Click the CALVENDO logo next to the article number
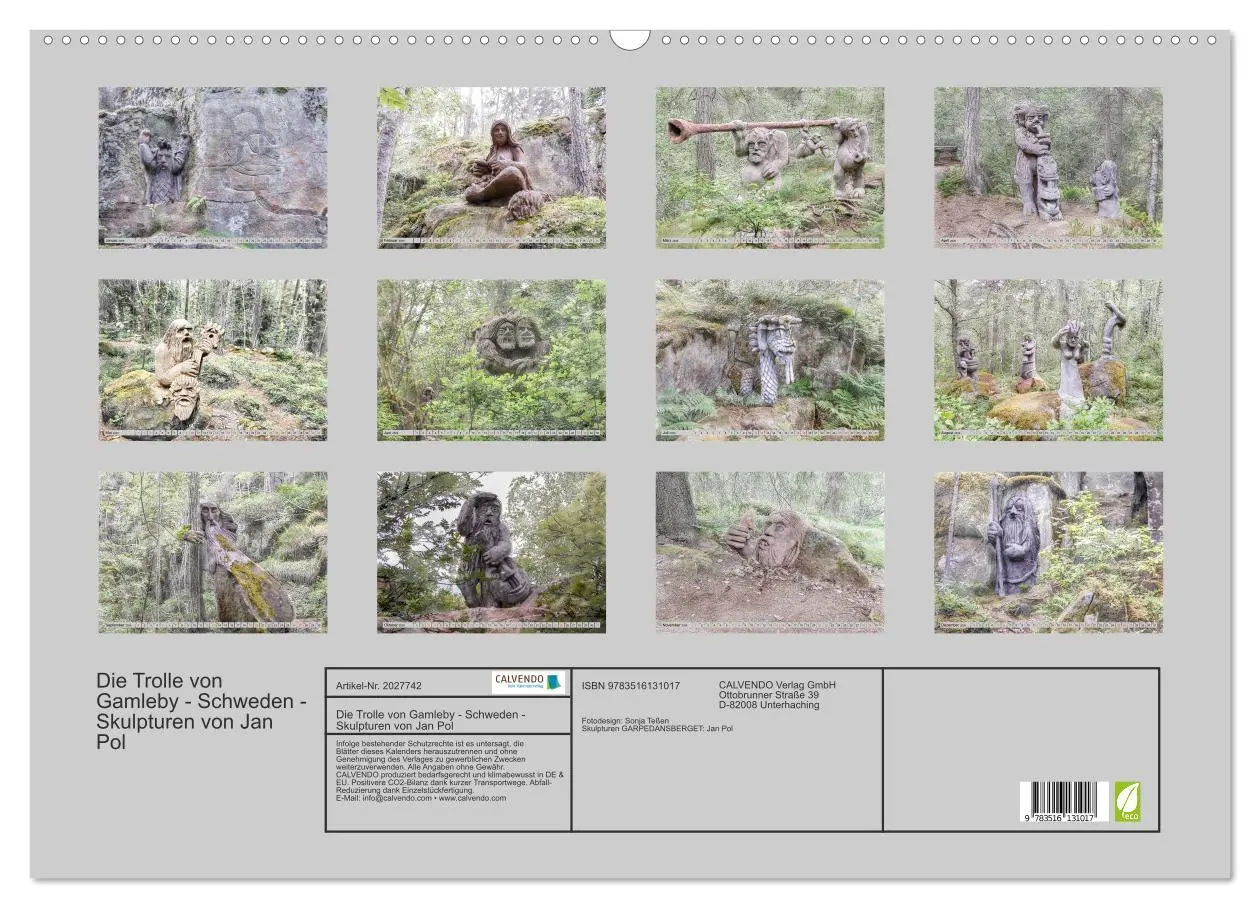This screenshot has height=908, width=1260. 528,683
